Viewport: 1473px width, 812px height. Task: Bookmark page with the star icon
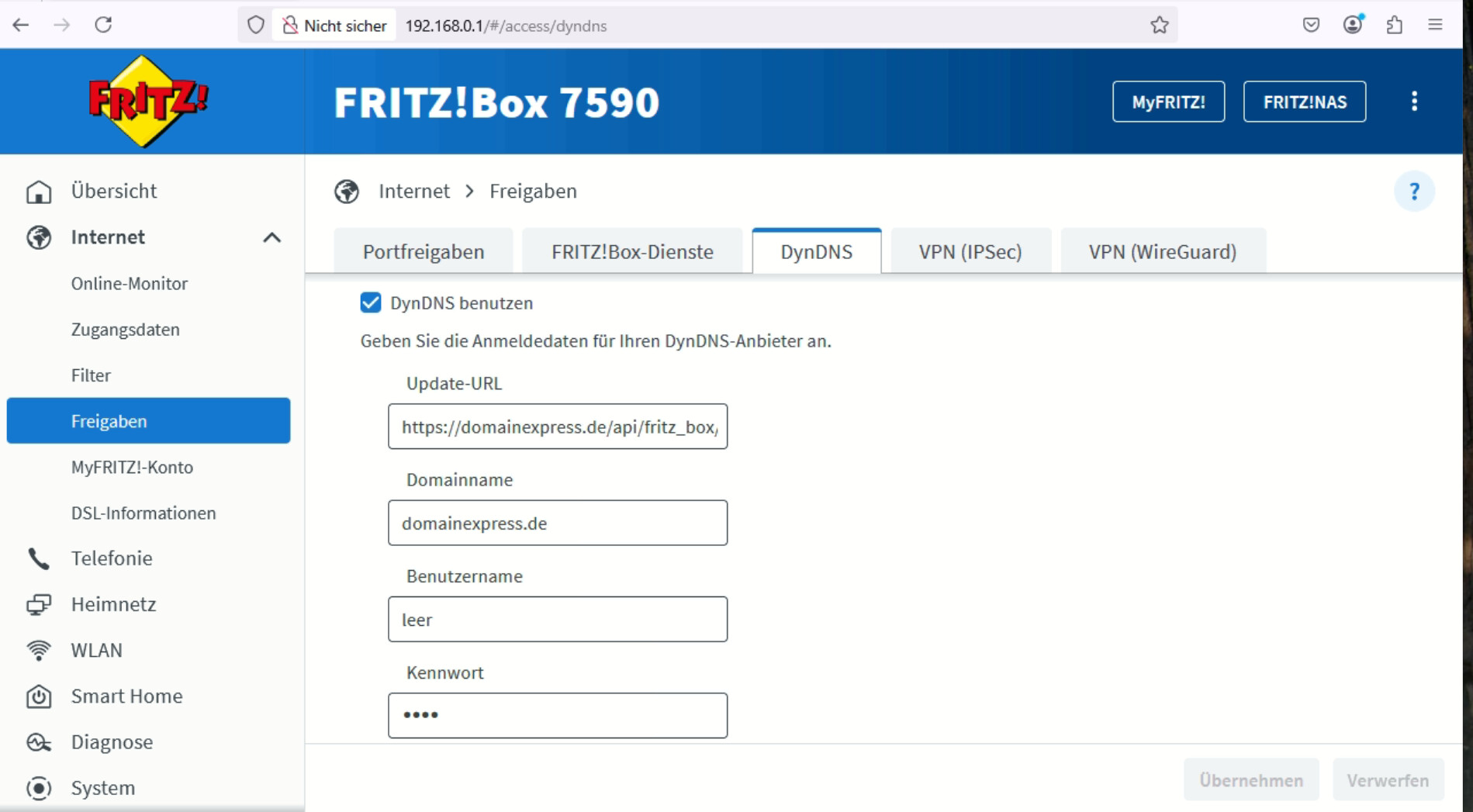click(x=1160, y=26)
